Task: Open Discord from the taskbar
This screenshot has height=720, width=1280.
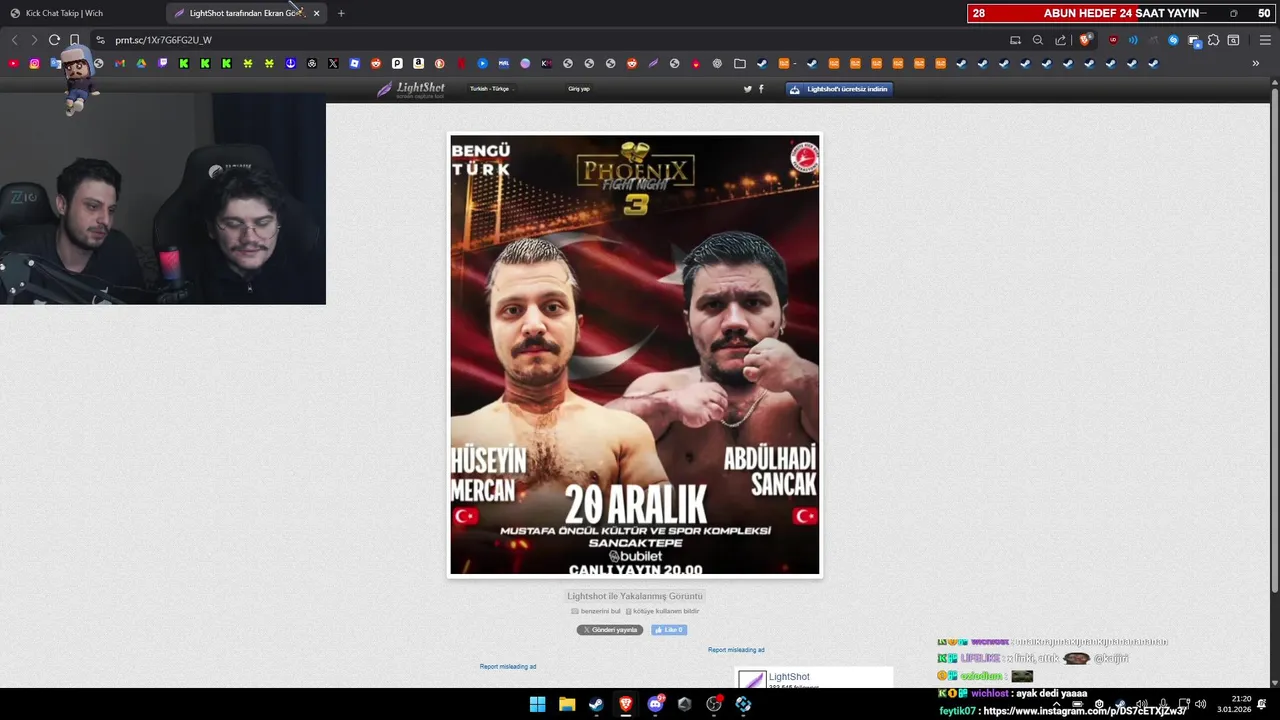Action: 656,704
